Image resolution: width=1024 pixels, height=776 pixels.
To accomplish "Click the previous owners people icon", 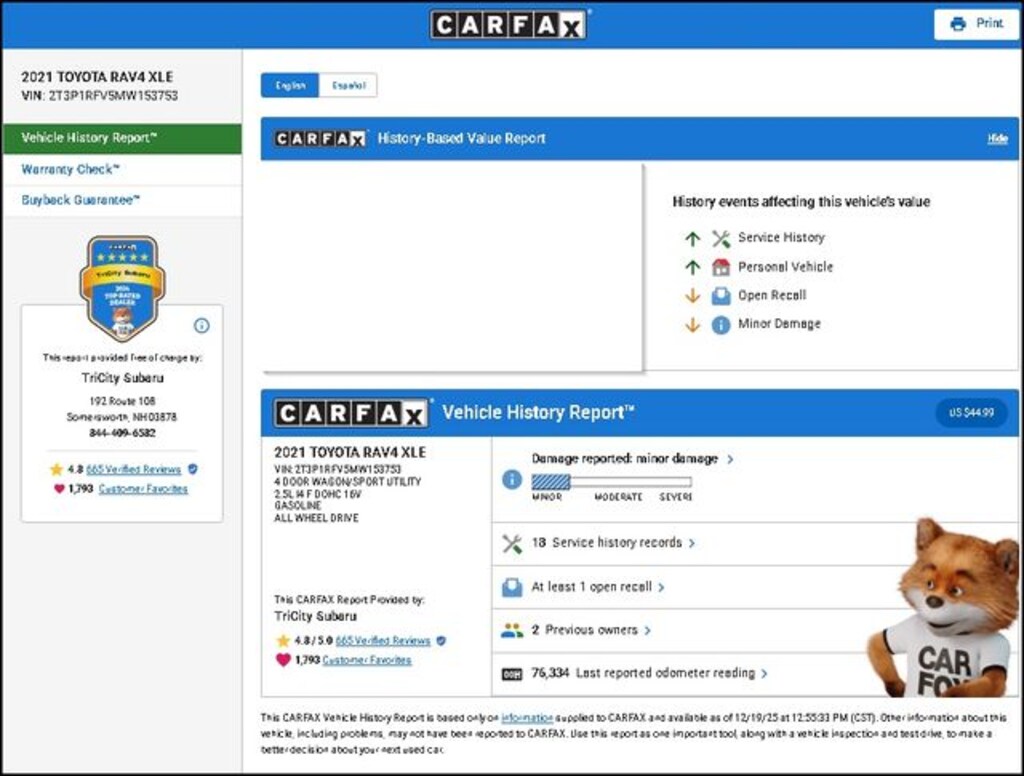I will click(x=511, y=631).
